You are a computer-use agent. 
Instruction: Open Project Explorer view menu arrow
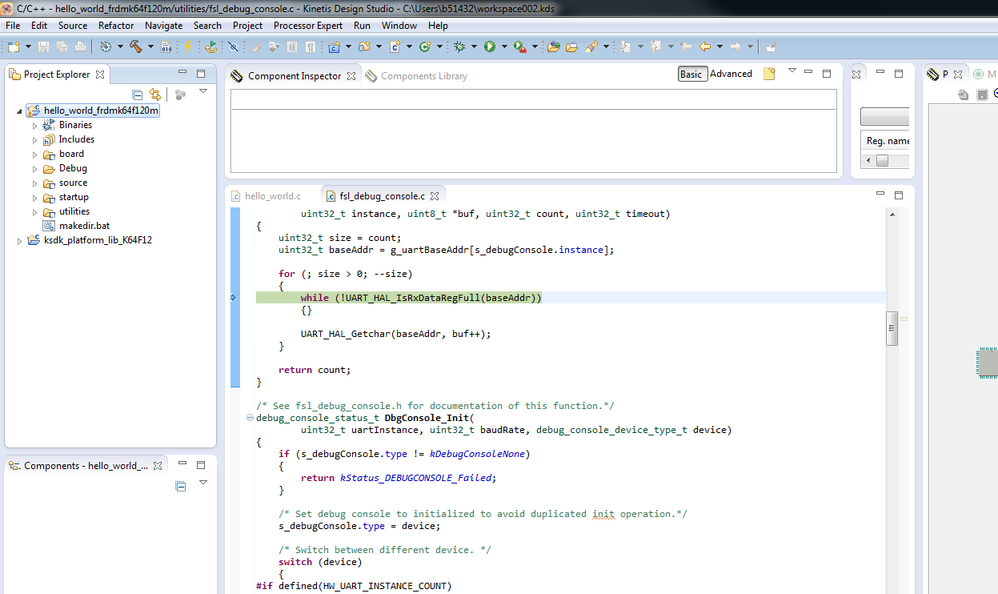pyautogui.click(x=203, y=91)
